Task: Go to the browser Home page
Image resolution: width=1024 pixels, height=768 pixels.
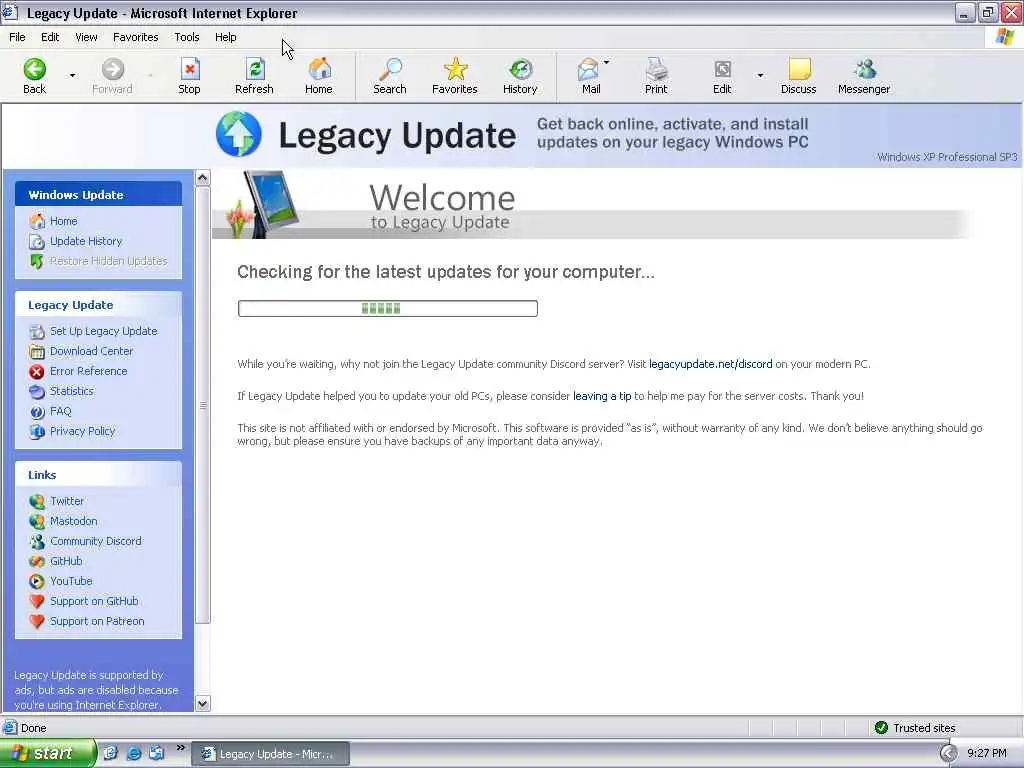Action: click(x=319, y=76)
